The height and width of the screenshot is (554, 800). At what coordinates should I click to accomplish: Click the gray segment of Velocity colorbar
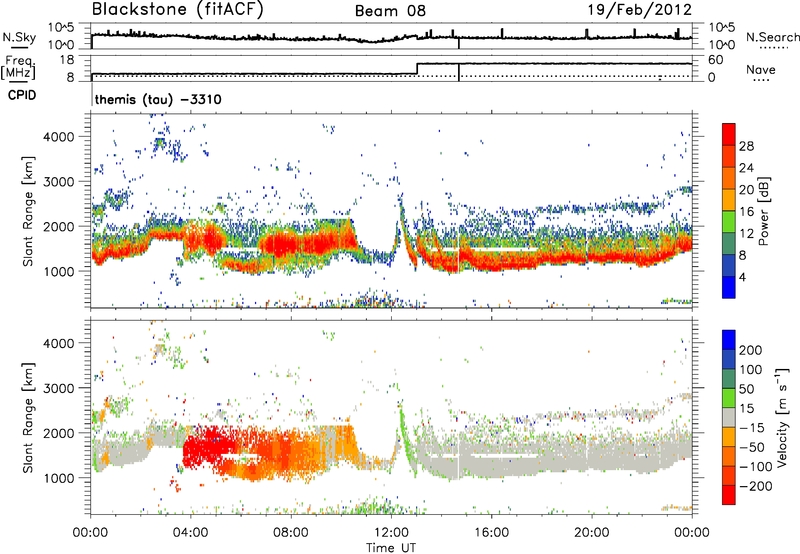pos(729,417)
